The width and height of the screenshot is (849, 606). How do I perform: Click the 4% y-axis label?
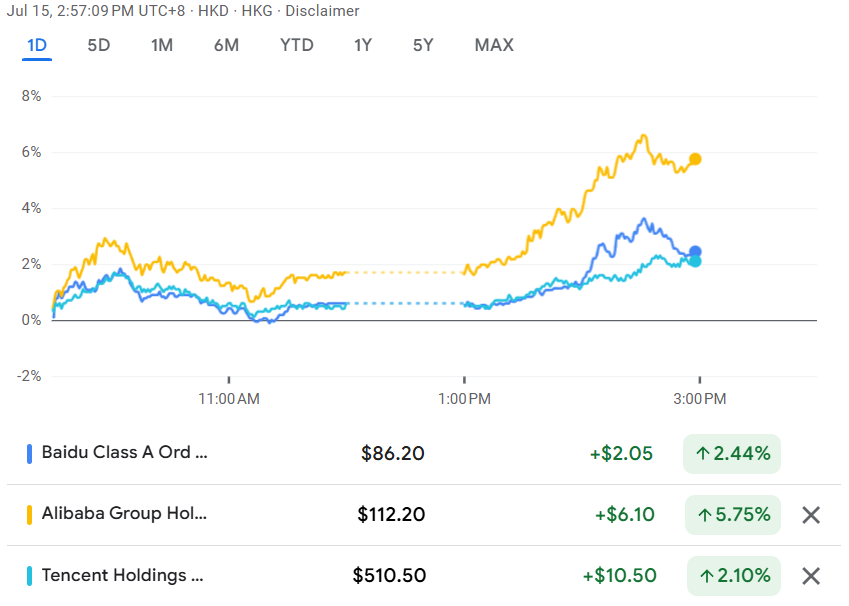pyautogui.click(x=31, y=208)
